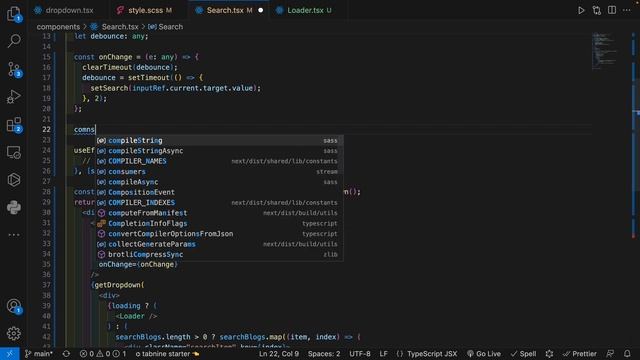
Task: Select the collectGenerateParams suggestion
Action: [219, 244]
